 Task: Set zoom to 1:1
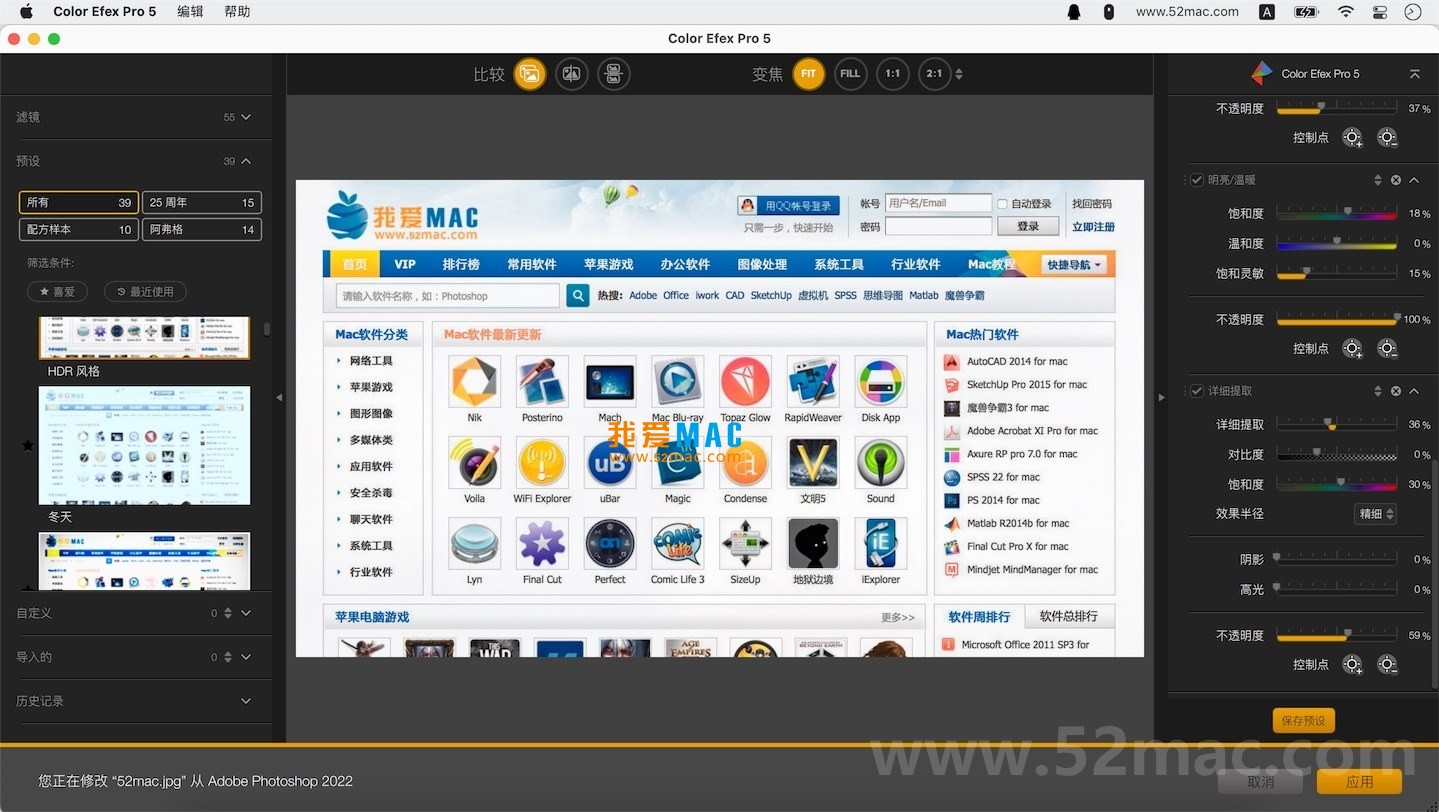tap(892, 74)
